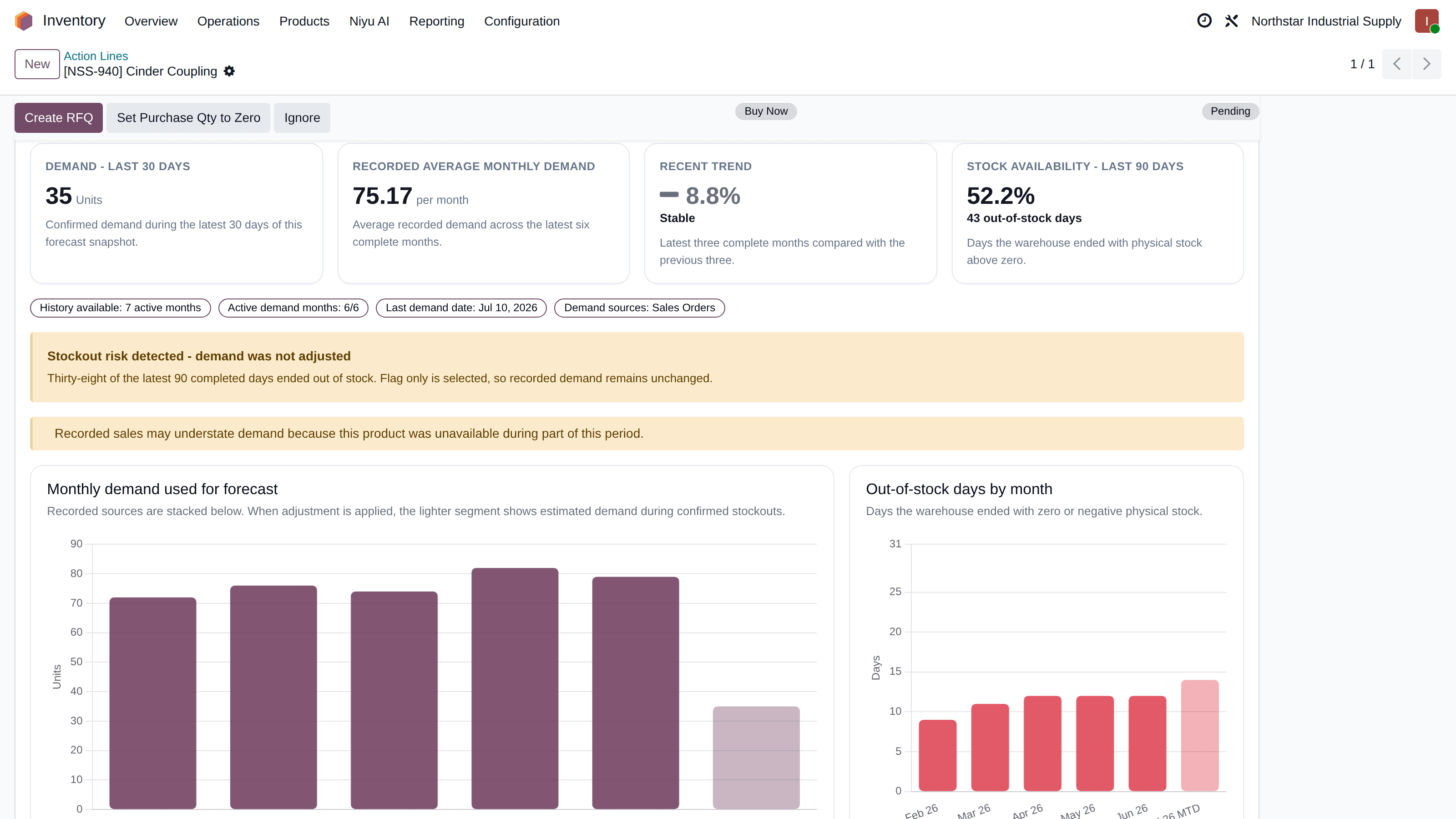Open the debug tools wrench icon

click(x=1232, y=21)
